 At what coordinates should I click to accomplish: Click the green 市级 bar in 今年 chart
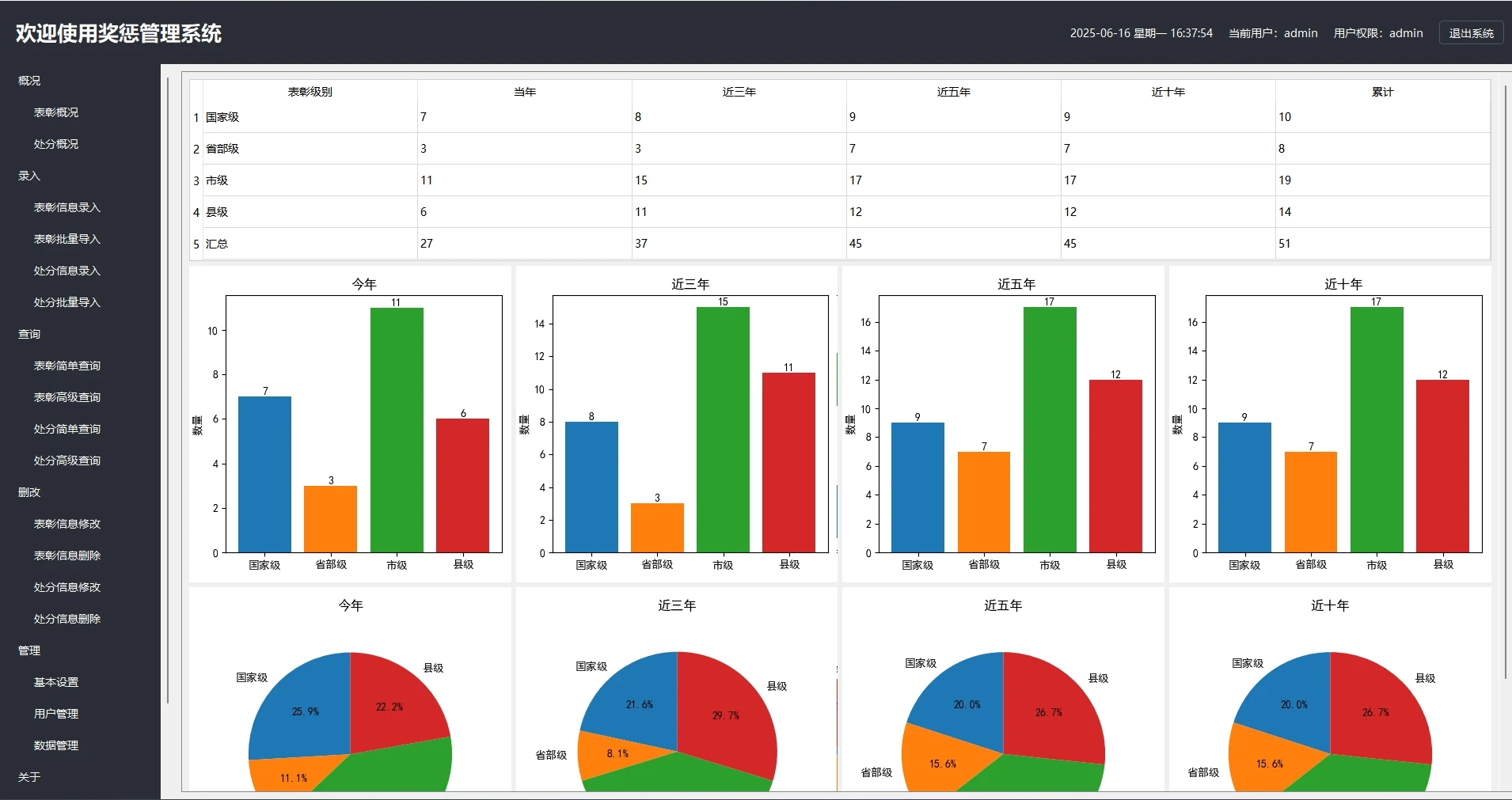click(397, 430)
